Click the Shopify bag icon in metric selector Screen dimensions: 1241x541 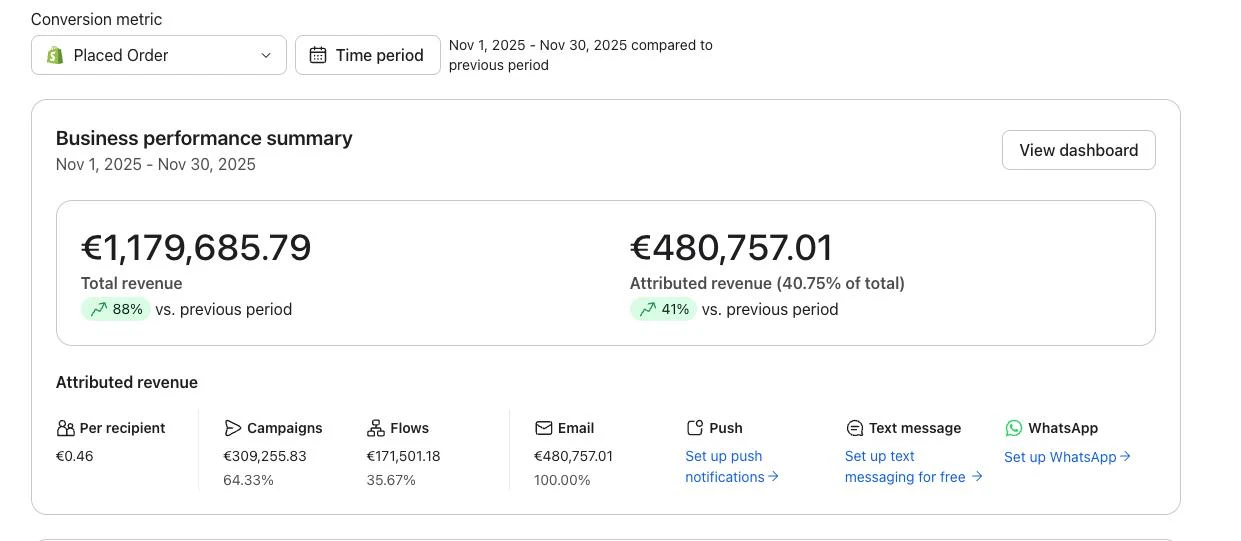[x=55, y=55]
